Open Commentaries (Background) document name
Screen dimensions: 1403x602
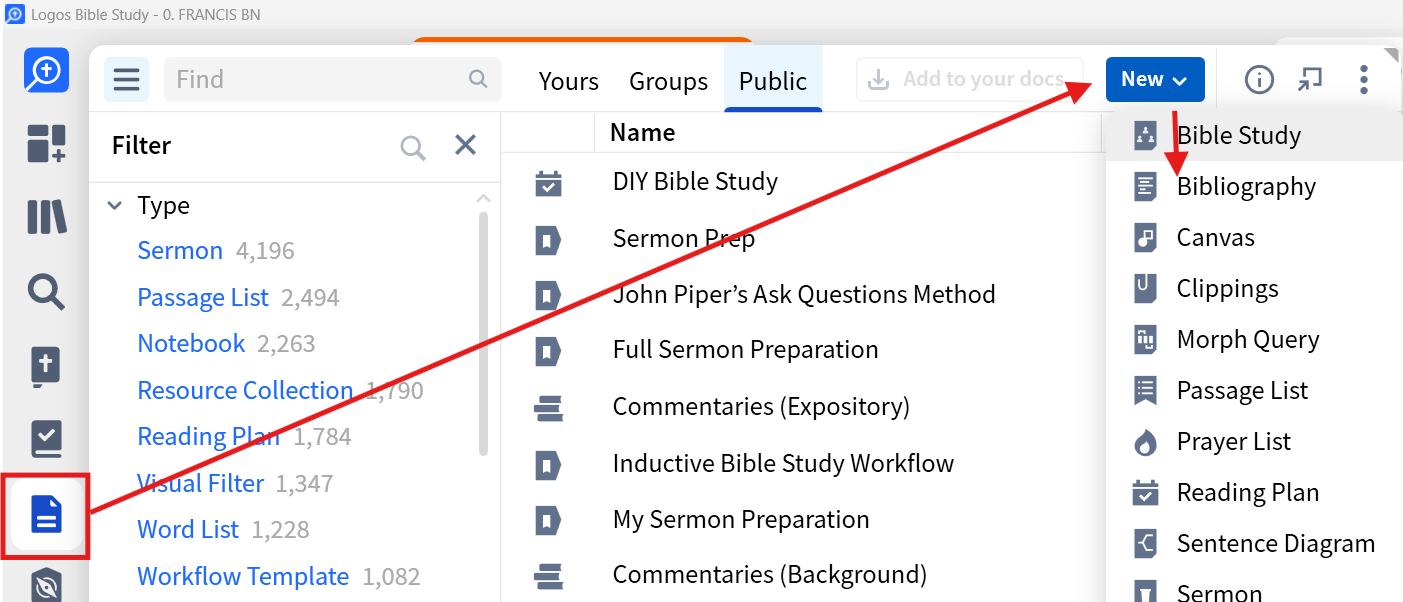(x=770, y=574)
